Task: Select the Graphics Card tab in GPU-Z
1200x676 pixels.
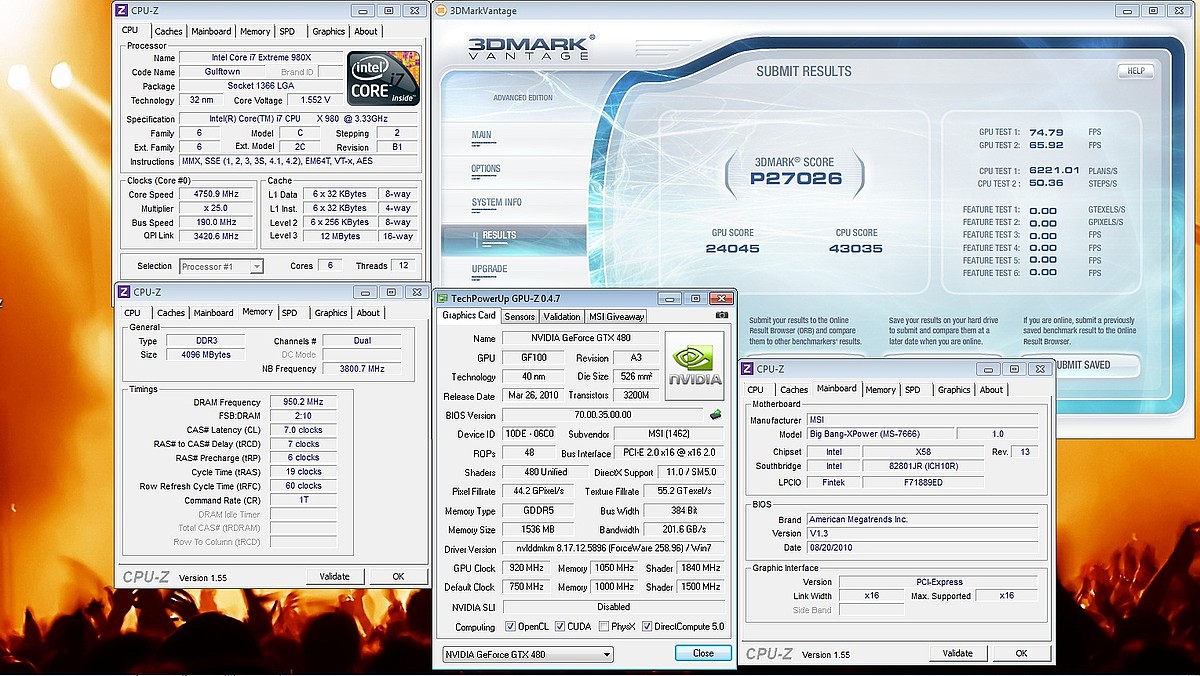Action: tap(469, 316)
